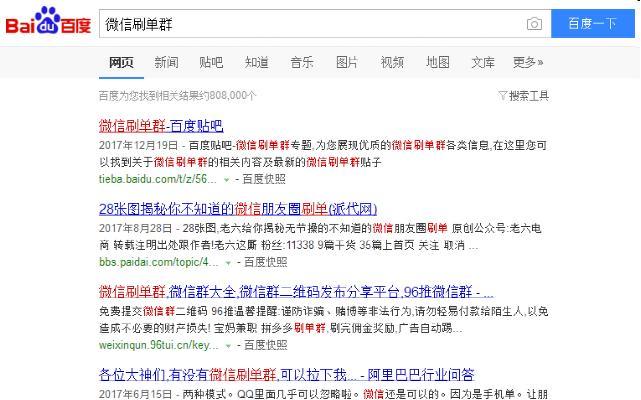This screenshot has height=400, width=641.
Task: View 百度快照 for the bbs.paidai.com result
Action: click(265, 263)
